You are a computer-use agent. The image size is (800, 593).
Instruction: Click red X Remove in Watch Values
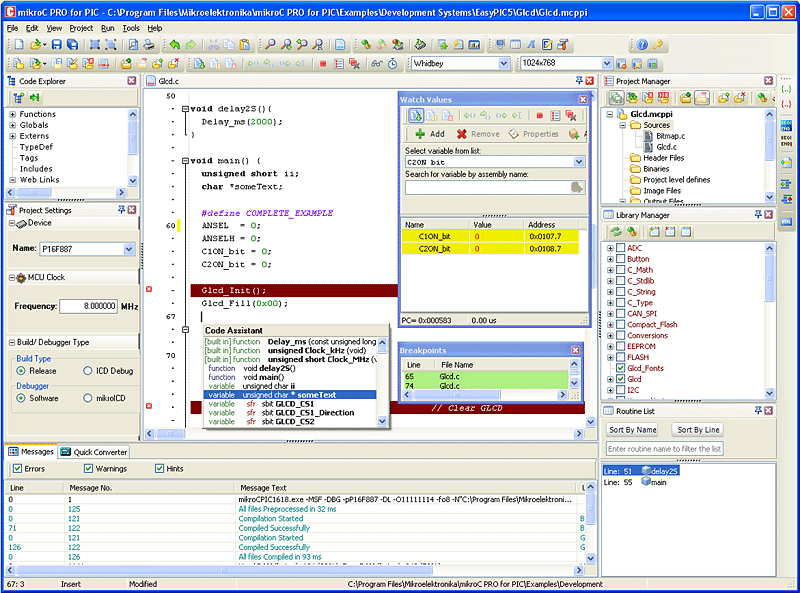(x=478, y=134)
